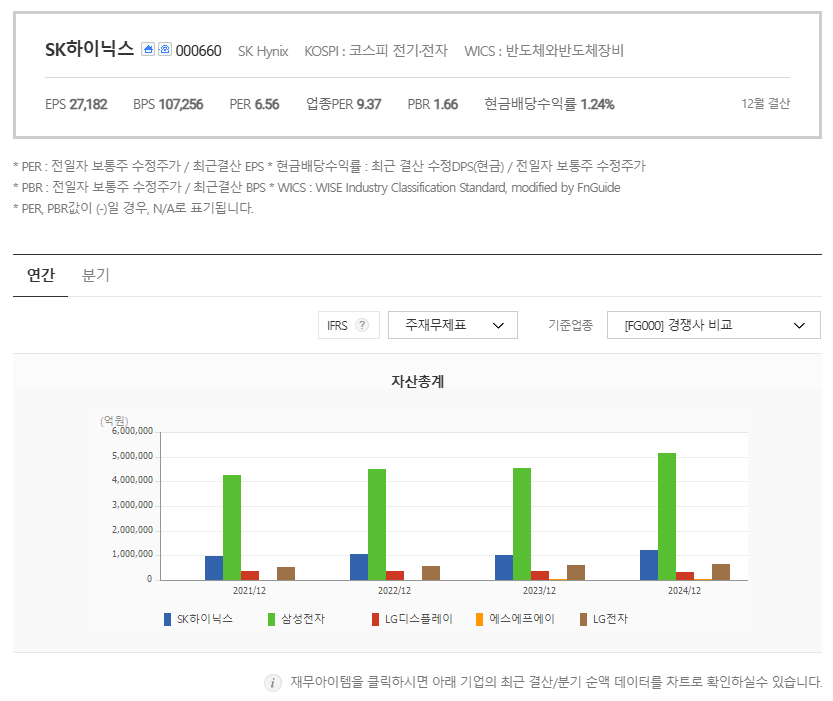Screen dimensions: 833x701
Task: Click the info icon beside the 재무아이템 note
Action: click(x=273, y=682)
